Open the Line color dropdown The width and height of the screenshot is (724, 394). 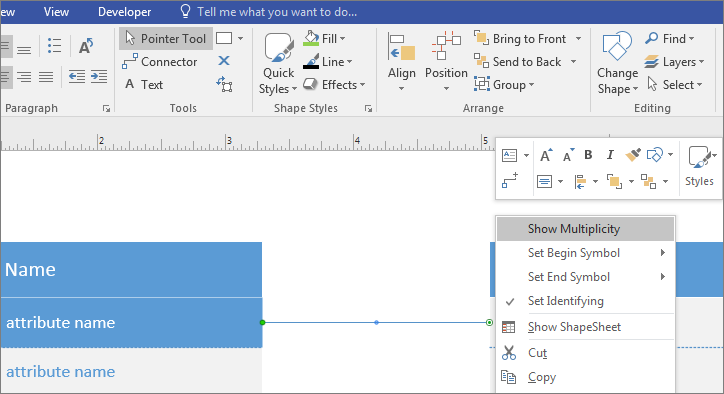point(350,62)
